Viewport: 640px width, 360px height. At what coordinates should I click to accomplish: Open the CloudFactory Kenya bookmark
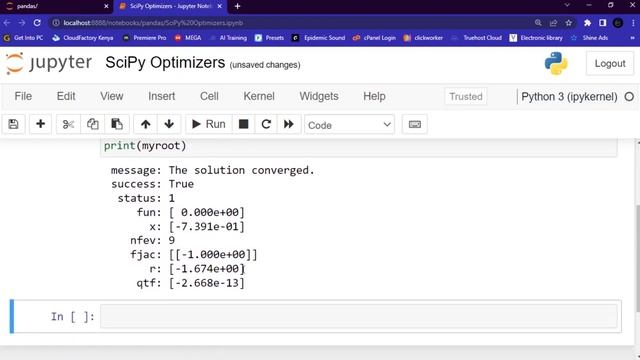coord(83,38)
